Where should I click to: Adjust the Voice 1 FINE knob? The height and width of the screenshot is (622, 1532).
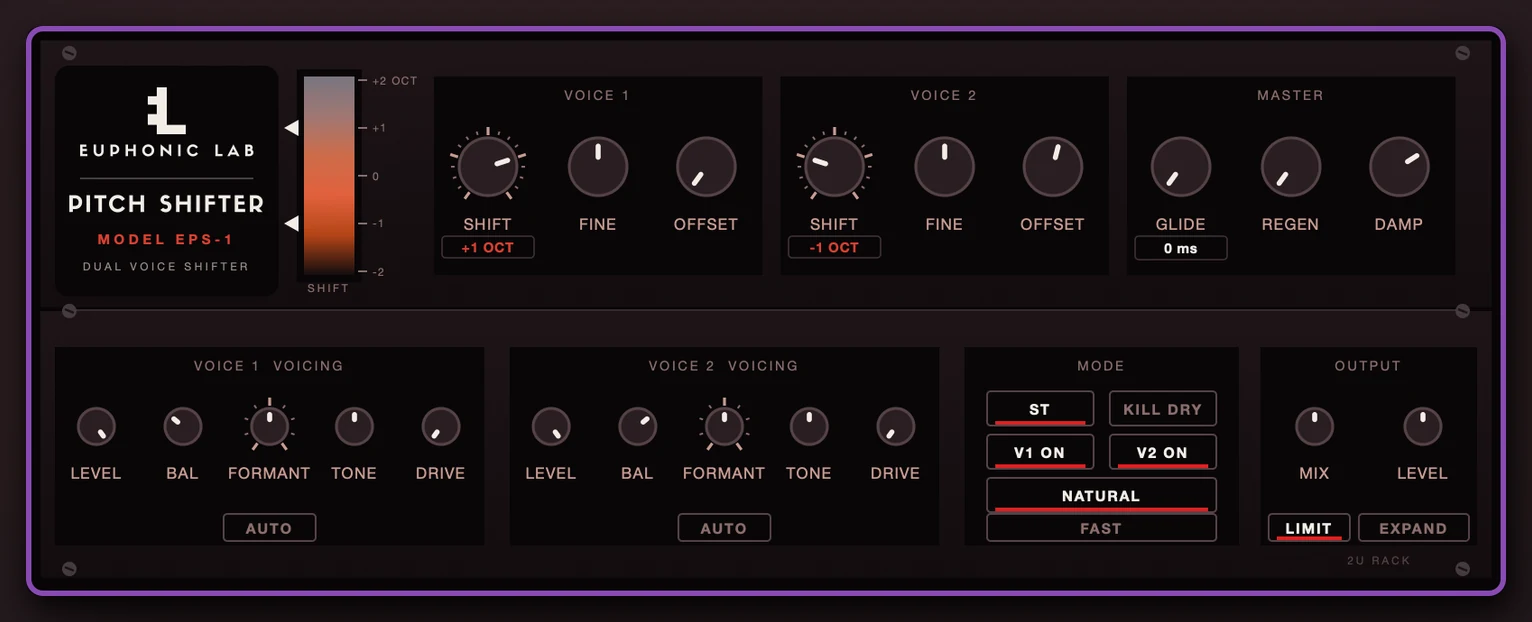pos(598,166)
